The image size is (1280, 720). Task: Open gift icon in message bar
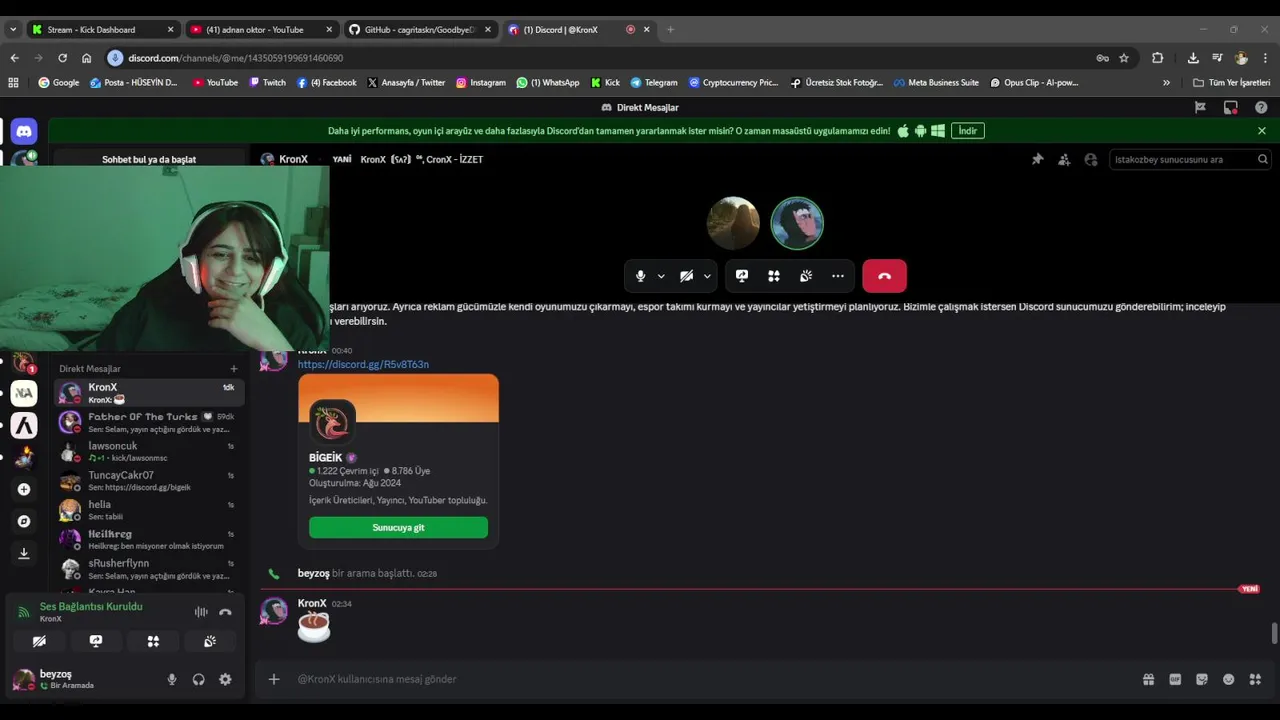coord(1148,679)
